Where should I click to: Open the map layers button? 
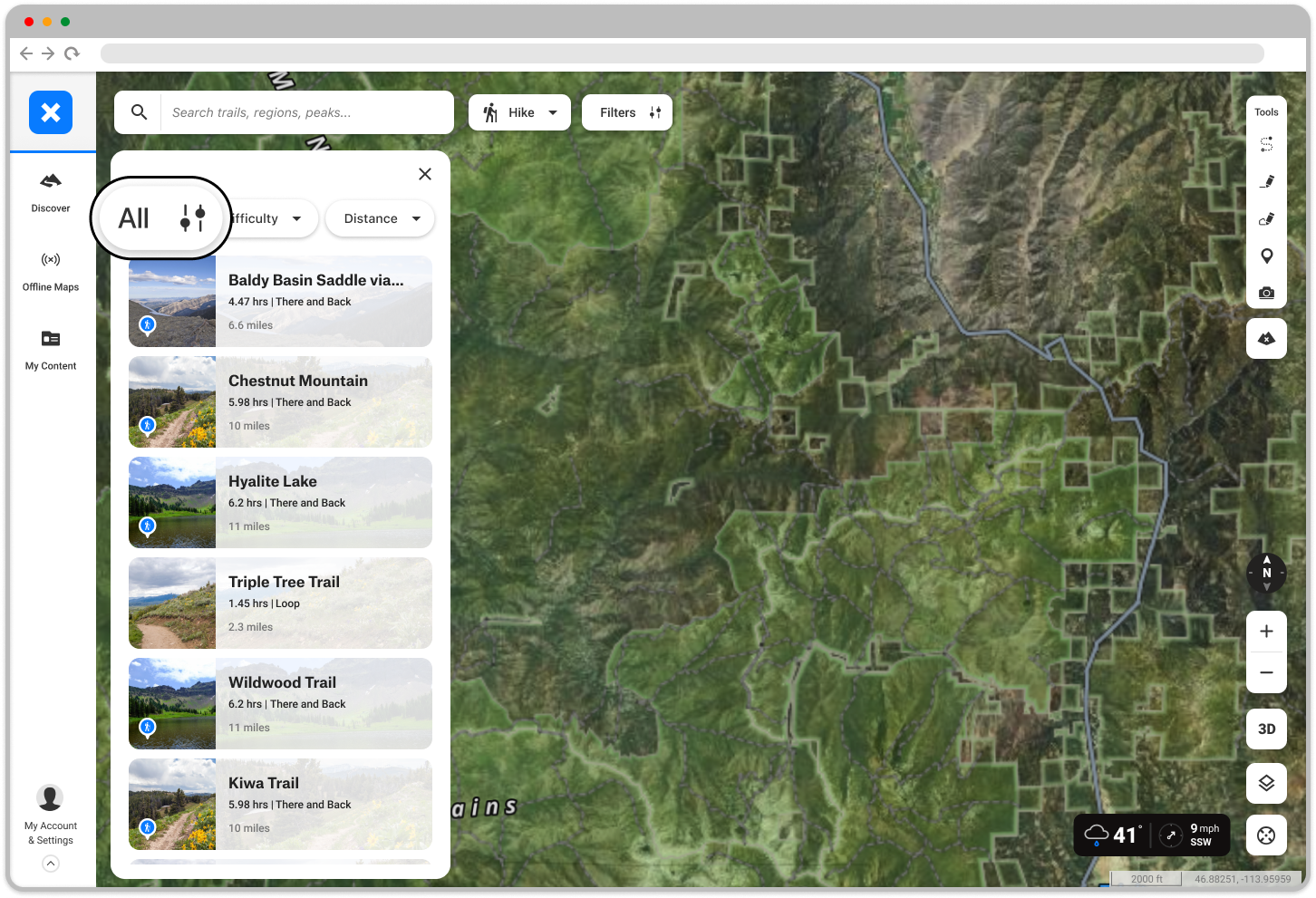coord(1266,783)
